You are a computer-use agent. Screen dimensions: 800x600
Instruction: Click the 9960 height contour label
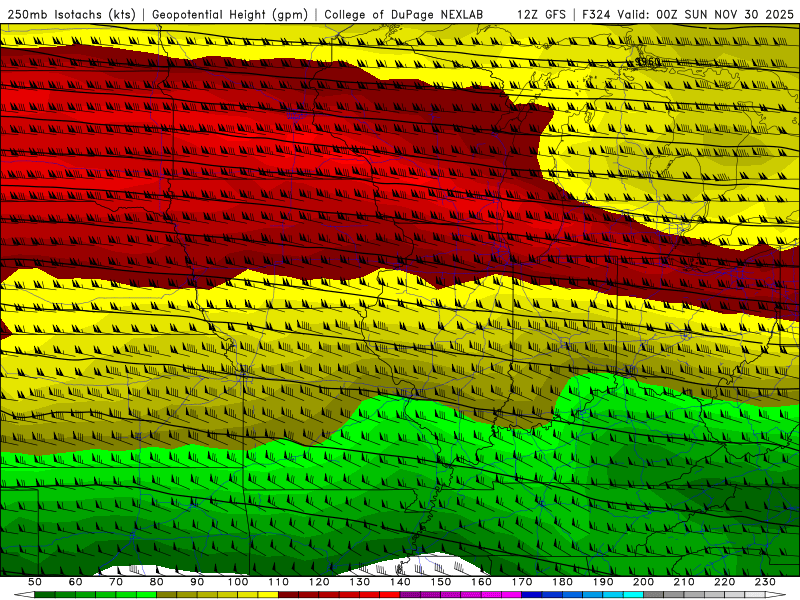[x=648, y=62]
